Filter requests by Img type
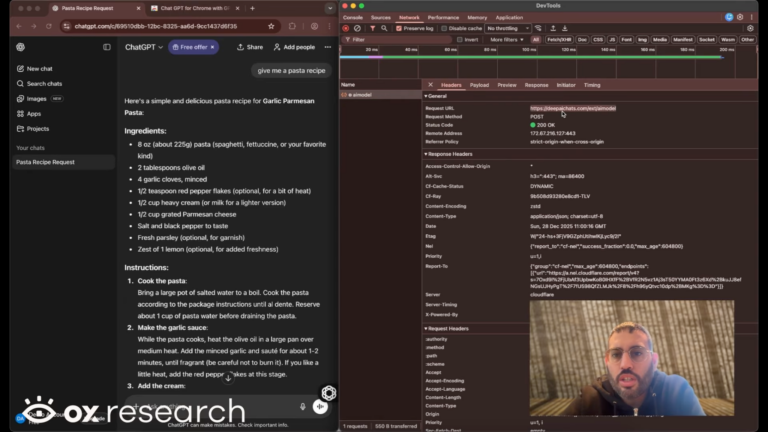This screenshot has width=768, height=432. (642, 40)
